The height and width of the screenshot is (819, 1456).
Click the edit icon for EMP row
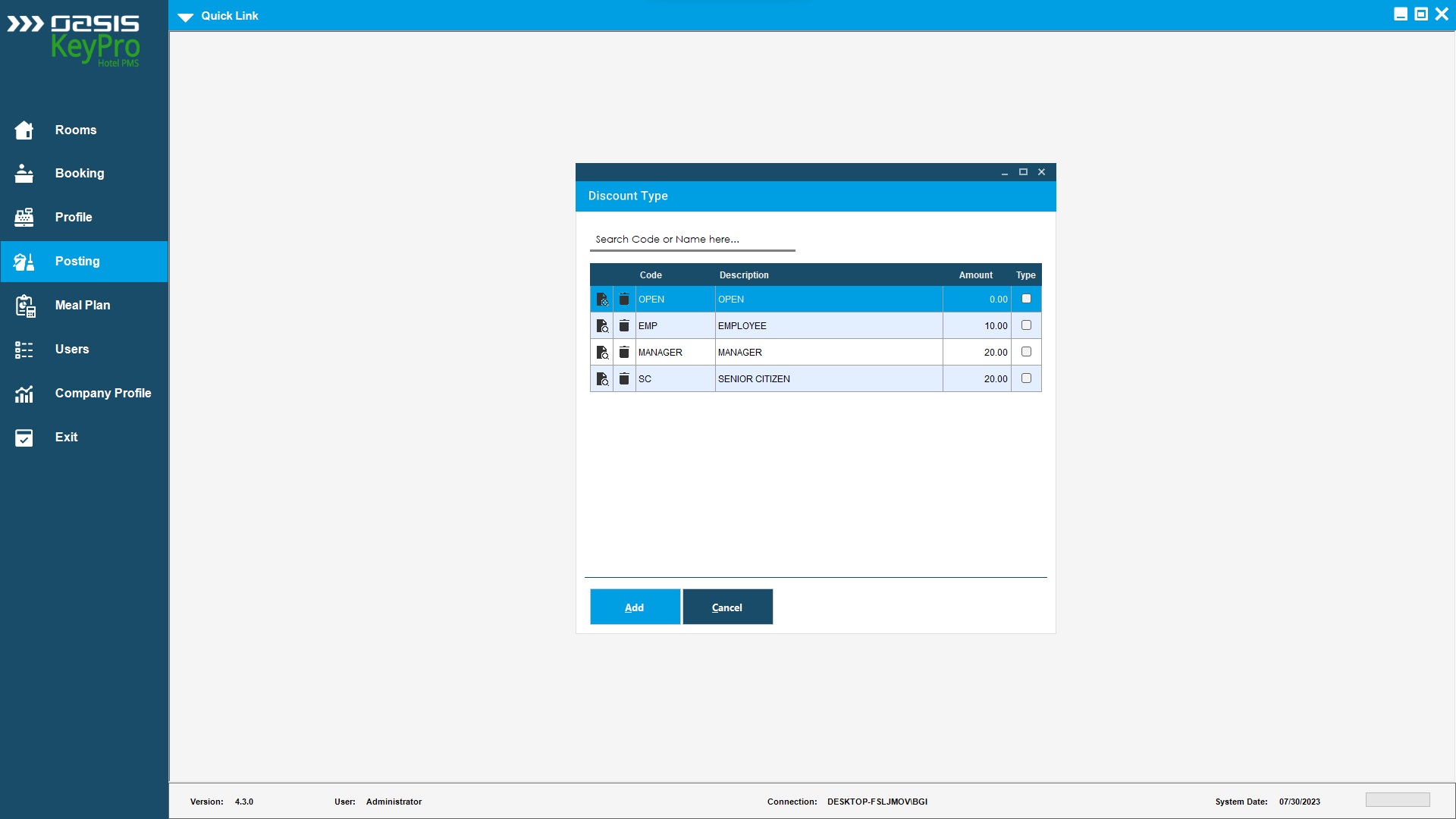tap(602, 326)
